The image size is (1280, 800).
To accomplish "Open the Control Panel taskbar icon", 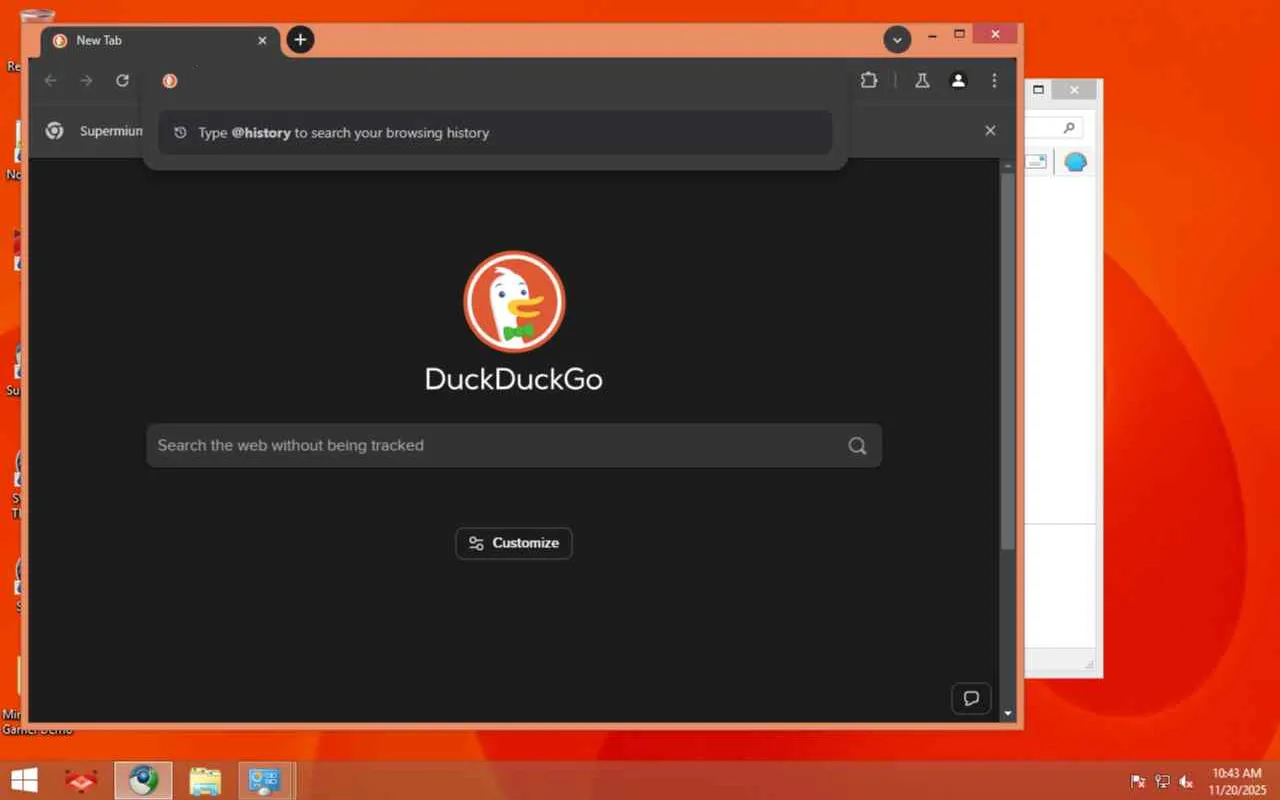I will (x=266, y=781).
